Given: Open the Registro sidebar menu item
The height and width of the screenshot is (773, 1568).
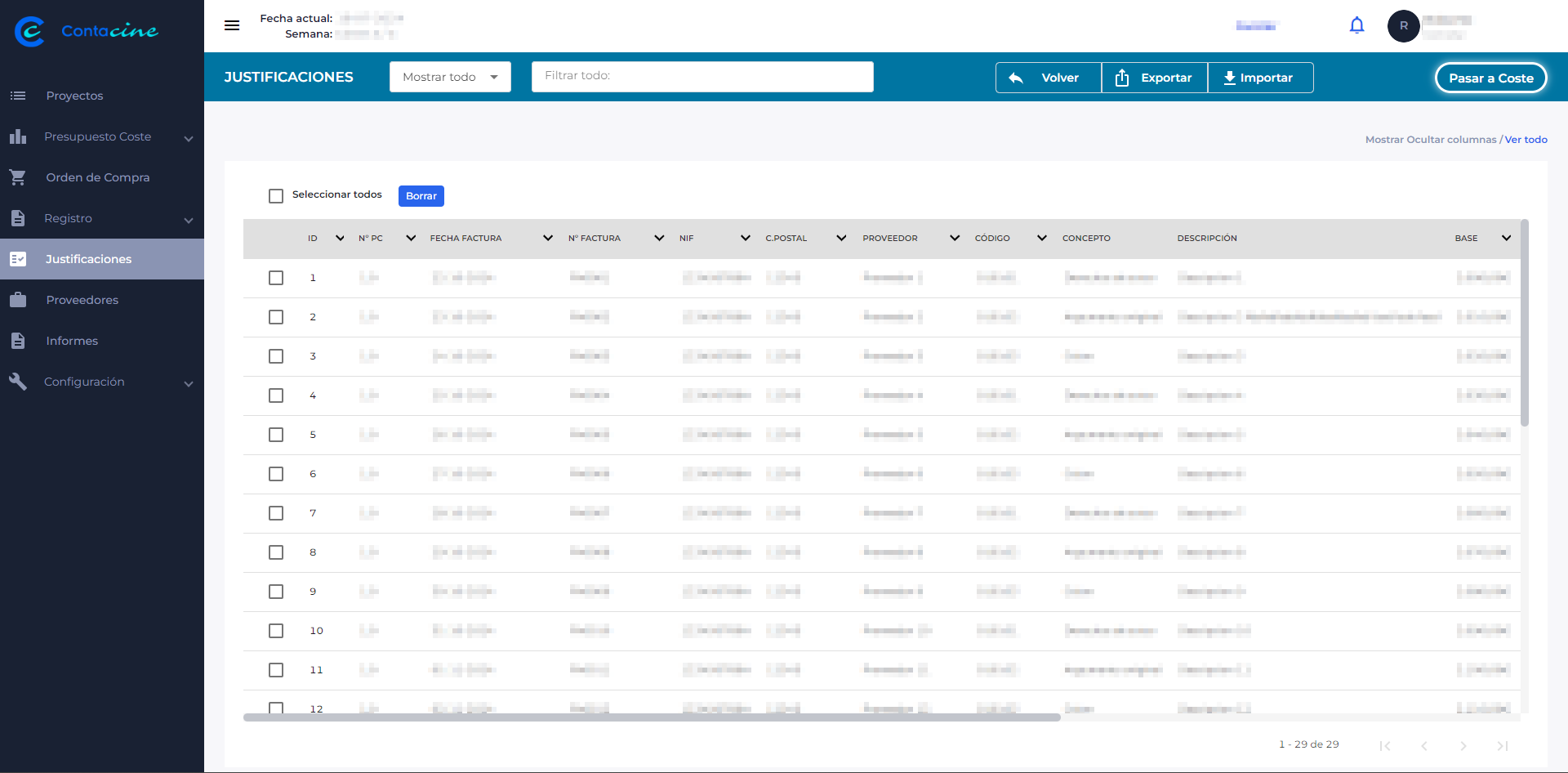Looking at the screenshot, I should click(69, 218).
